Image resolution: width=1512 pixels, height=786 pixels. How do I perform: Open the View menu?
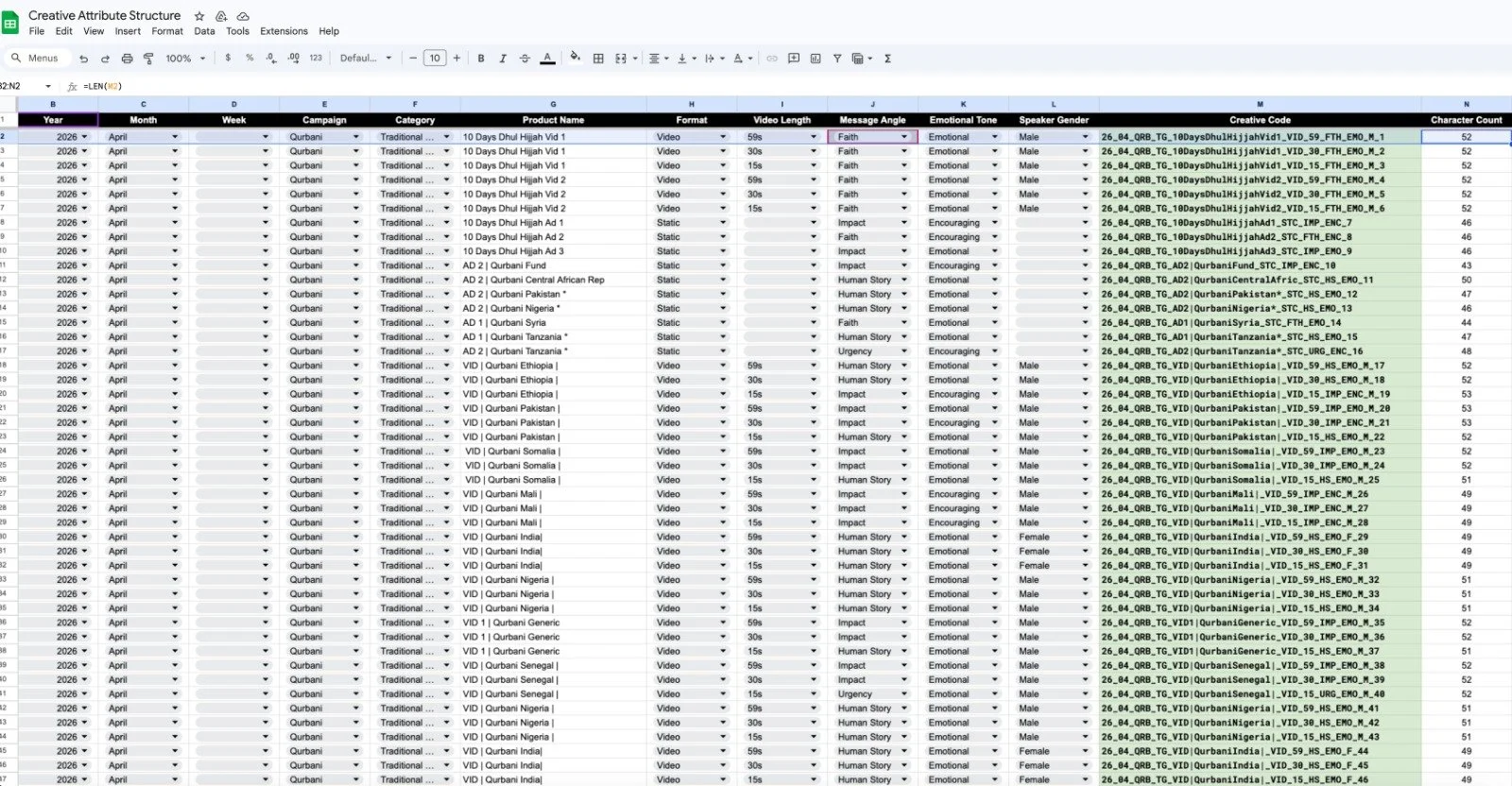click(x=94, y=31)
